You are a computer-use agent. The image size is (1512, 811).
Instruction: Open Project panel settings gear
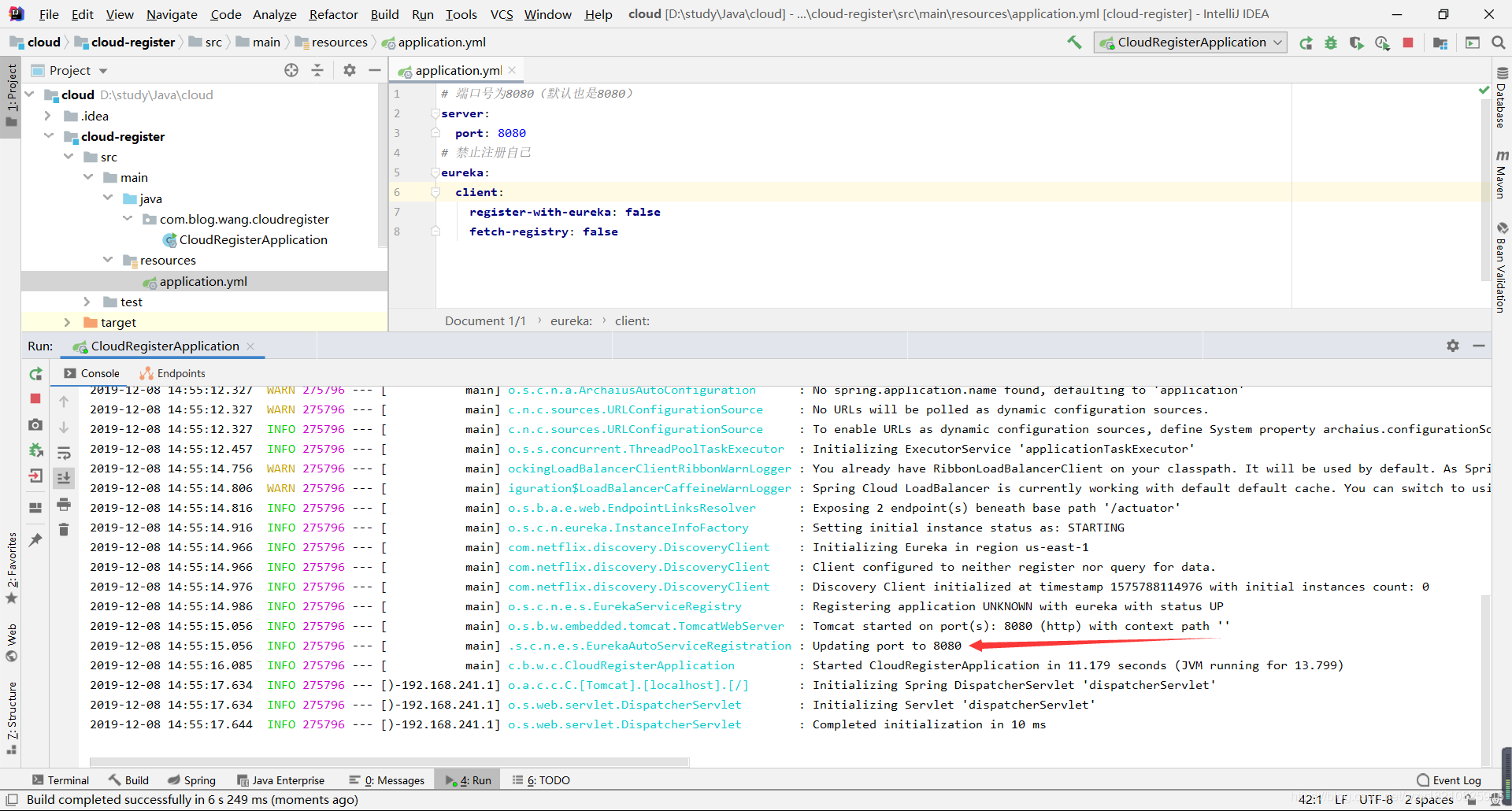pos(350,70)
